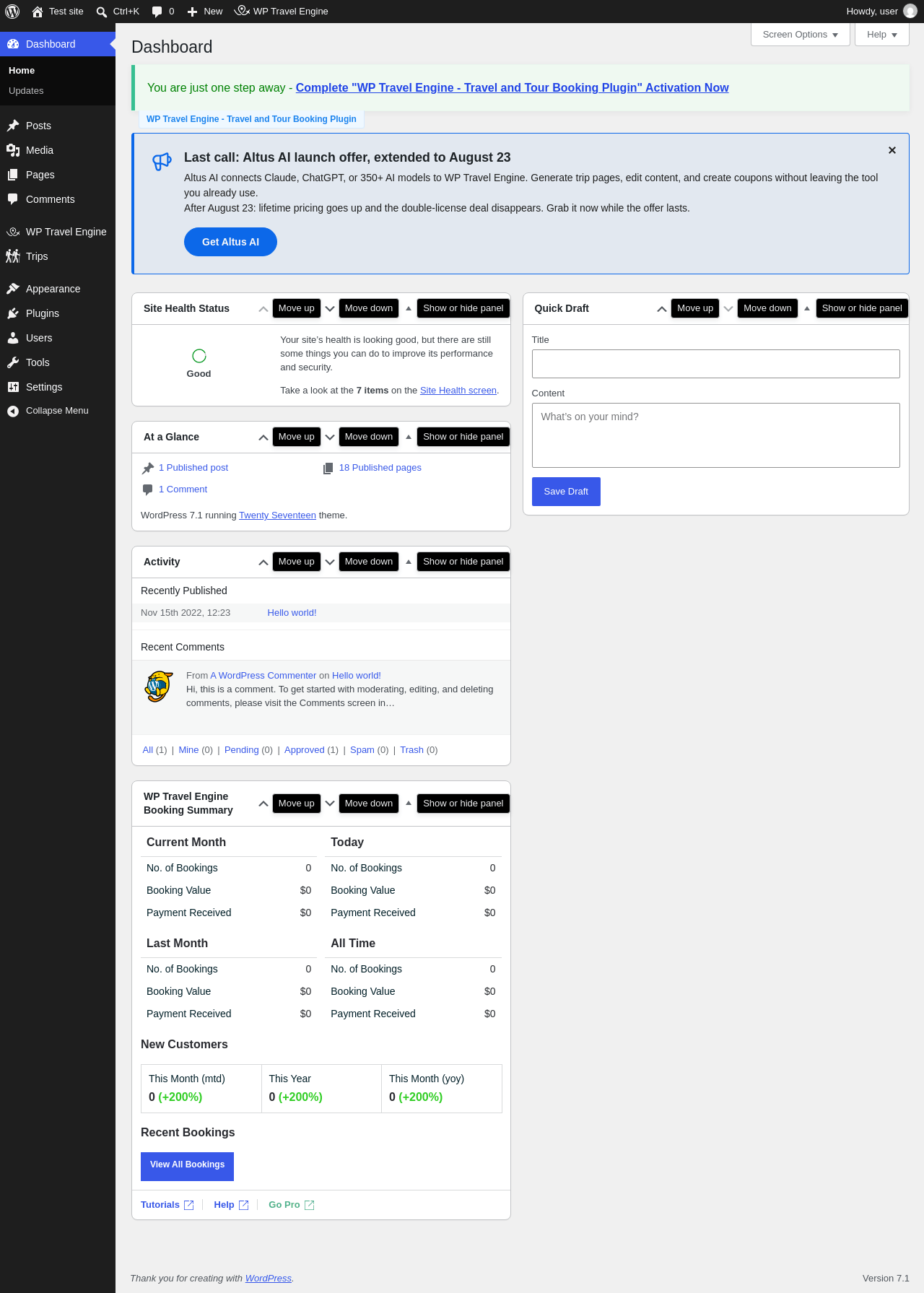Click the Collapse Menu arrow icon
924x1293 pixels.
click(13, 411)
